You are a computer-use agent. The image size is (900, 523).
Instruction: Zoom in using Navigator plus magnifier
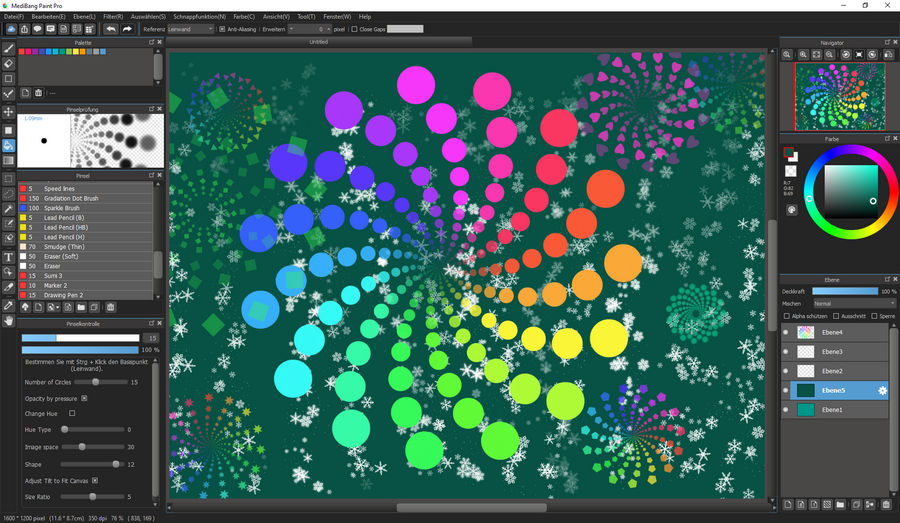803,55
